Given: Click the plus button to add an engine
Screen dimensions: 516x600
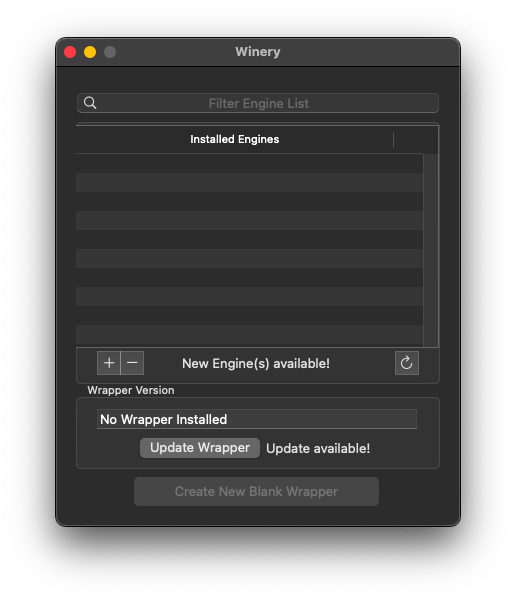Looking at the screenshot, I should tap(109, 363).
